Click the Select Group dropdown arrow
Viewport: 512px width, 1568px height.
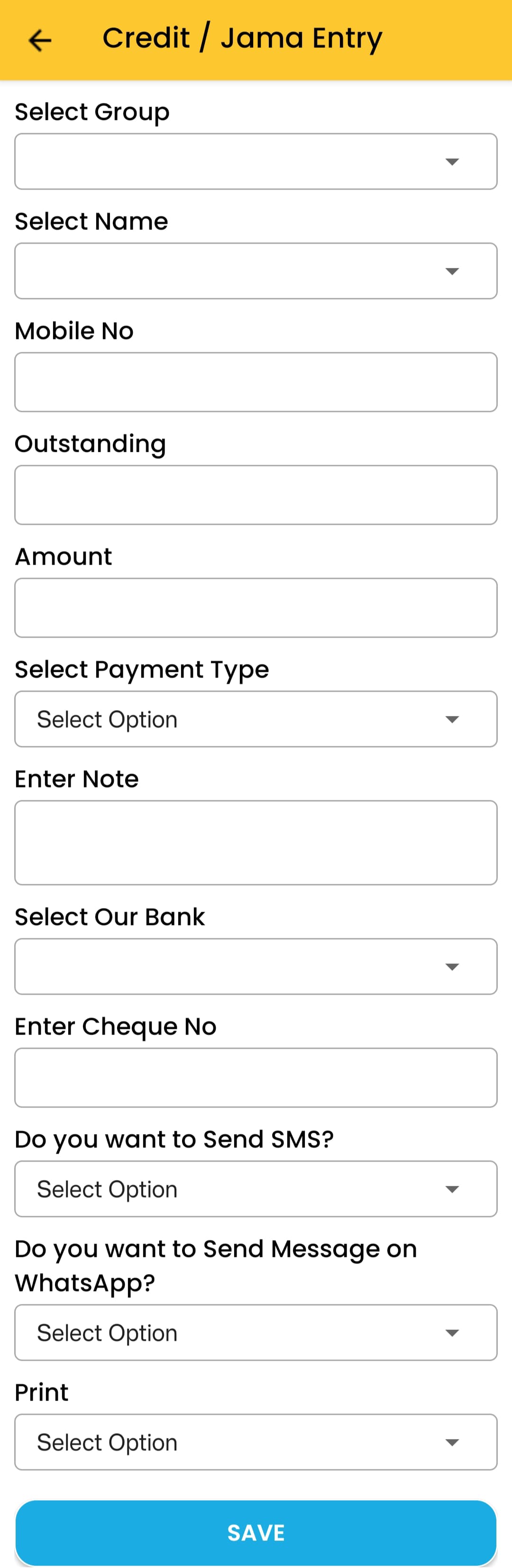(452, 162)
